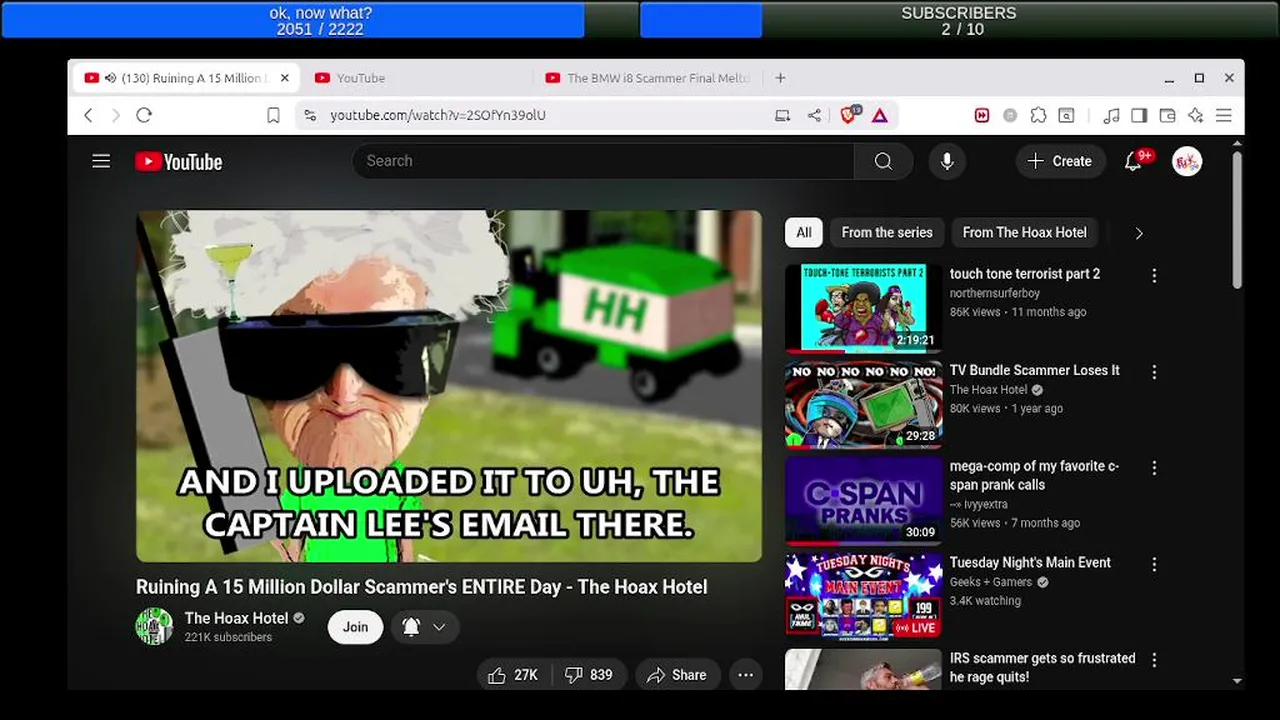Open options for TV Bundle Scammer video
This screenshot has height=720, width=1280.
[1154, 371]
